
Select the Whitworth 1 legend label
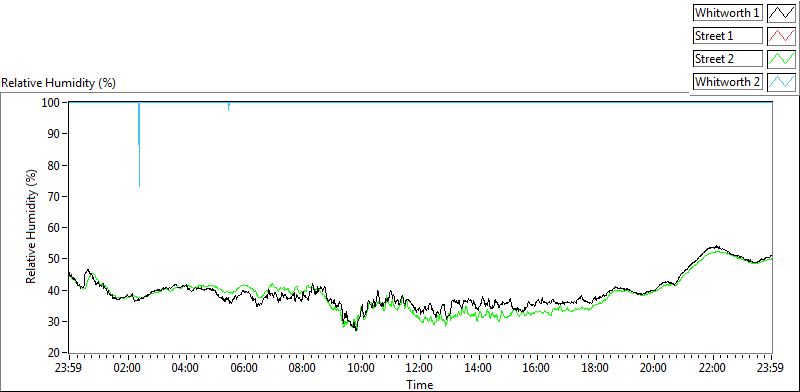point(728,13)
